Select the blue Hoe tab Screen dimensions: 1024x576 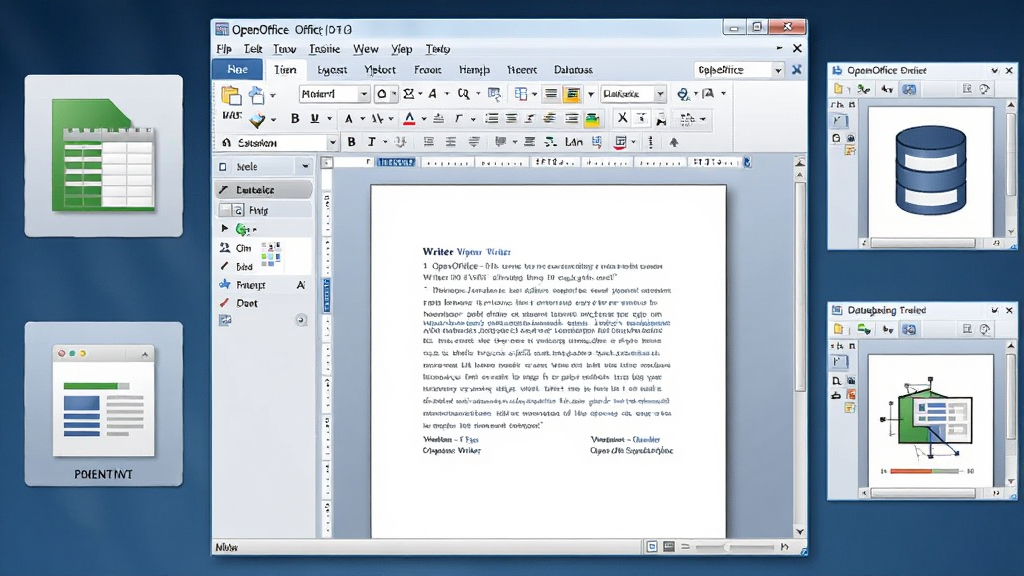238,69
